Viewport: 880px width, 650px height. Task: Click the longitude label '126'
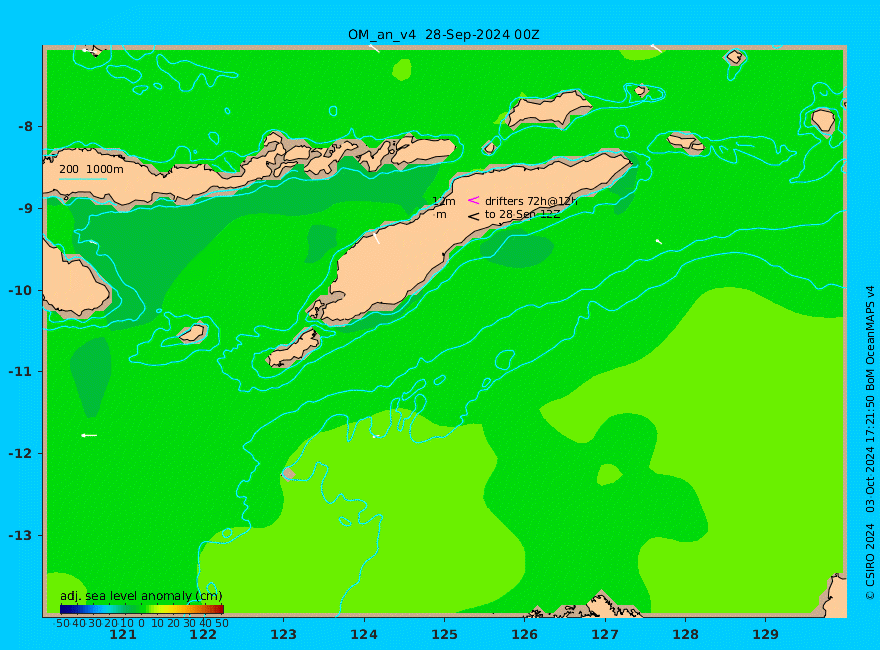point(525,635)
